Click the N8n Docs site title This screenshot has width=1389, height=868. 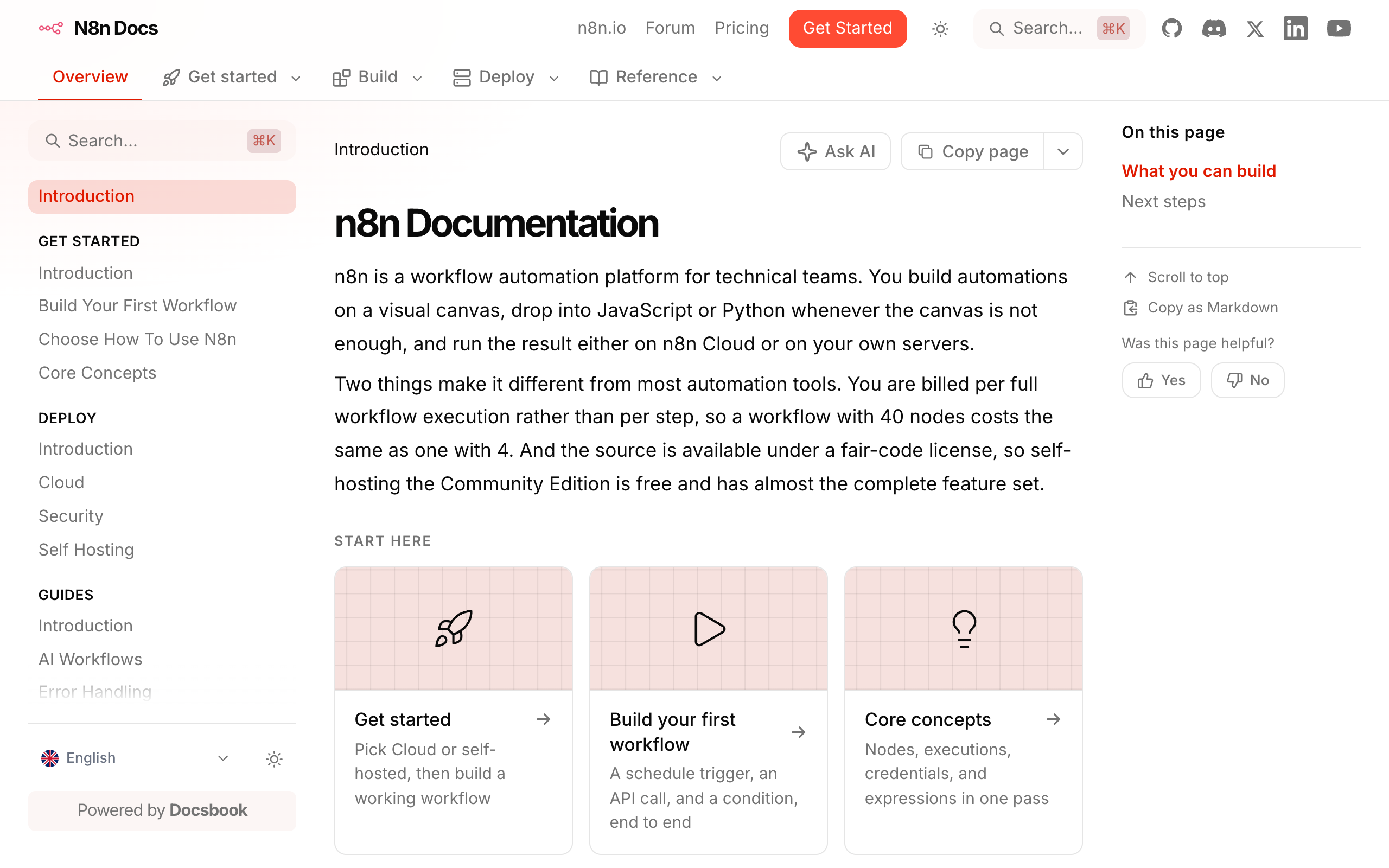[116, 28]
